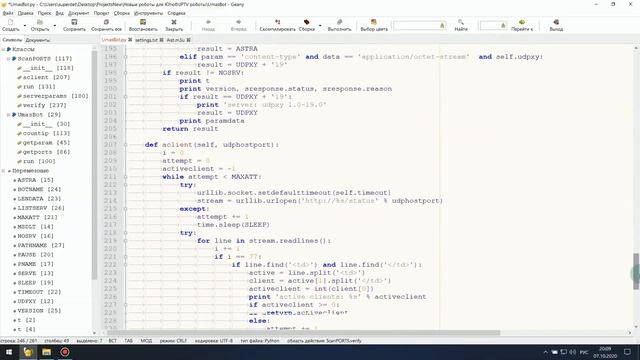The image size is (640, 360).
Task: Open the Открыть recent files dropdown arrow
Action: click(x=55, y=26)
